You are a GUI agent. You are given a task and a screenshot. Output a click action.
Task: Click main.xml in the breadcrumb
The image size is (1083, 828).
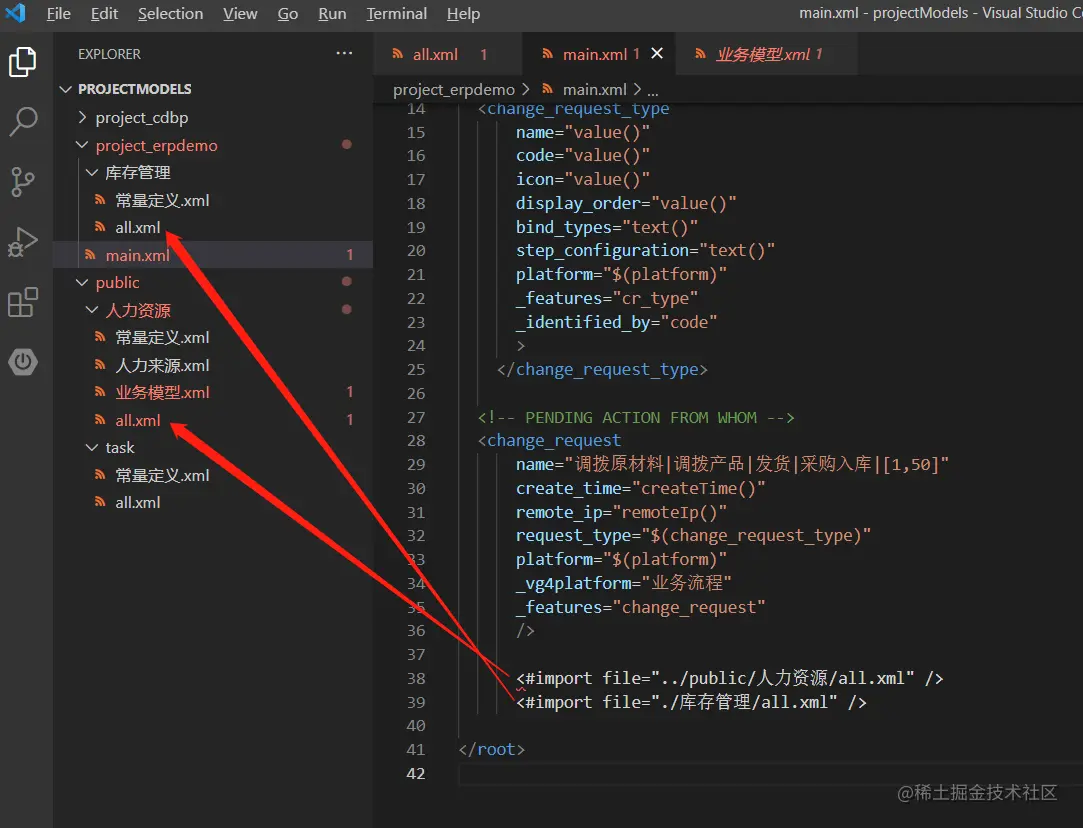point(594,89)
